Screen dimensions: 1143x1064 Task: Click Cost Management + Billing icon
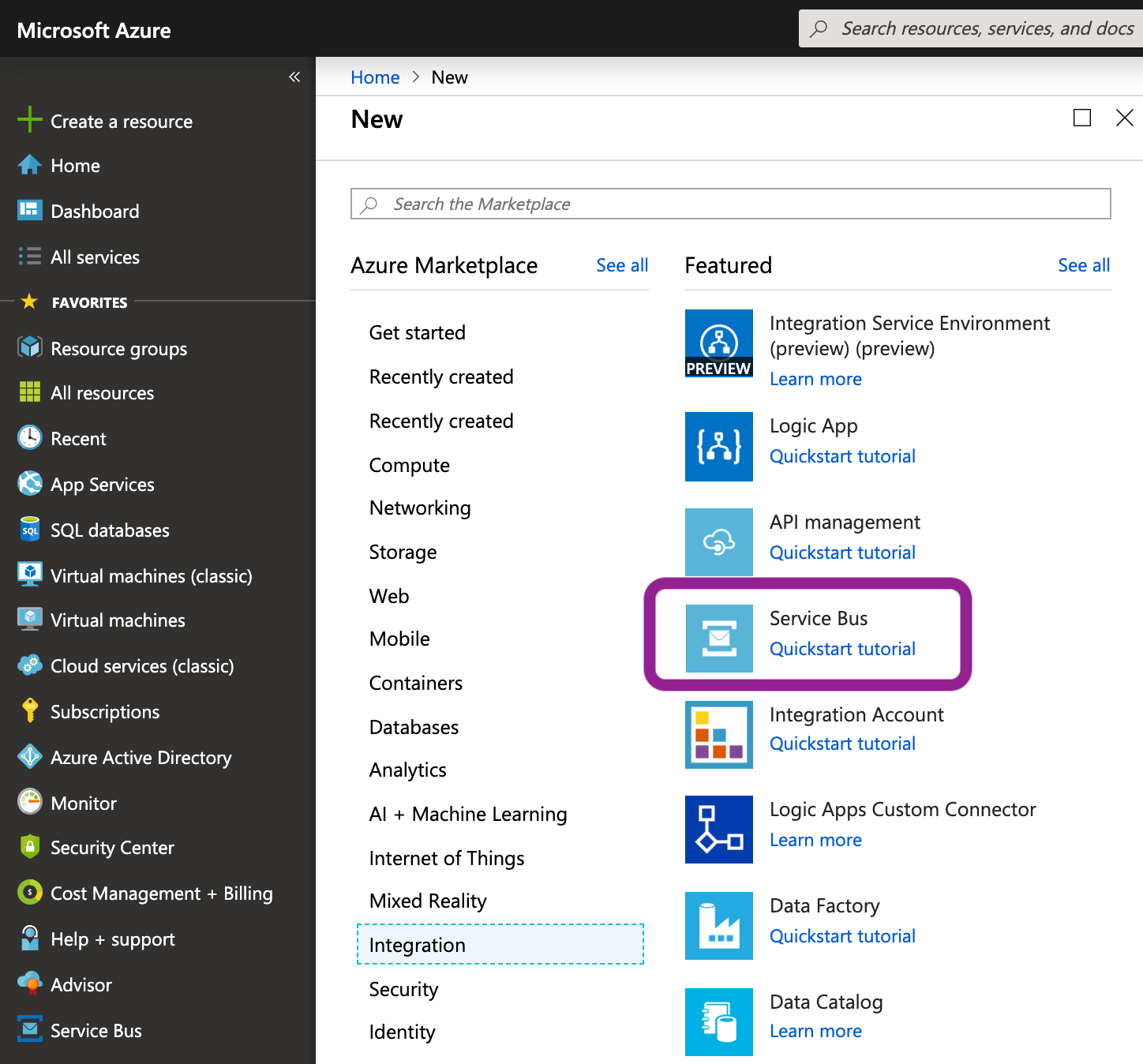(29, 892)
